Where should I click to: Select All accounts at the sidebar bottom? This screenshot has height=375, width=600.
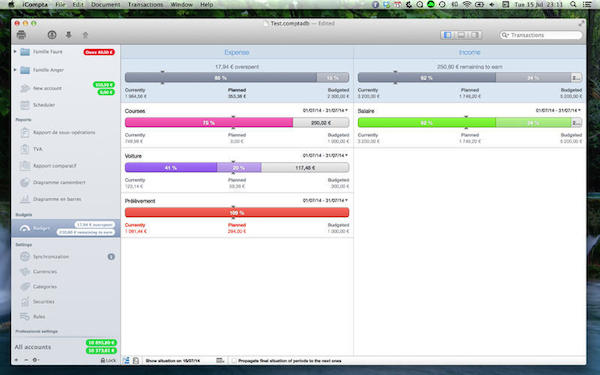pos(33,347)
